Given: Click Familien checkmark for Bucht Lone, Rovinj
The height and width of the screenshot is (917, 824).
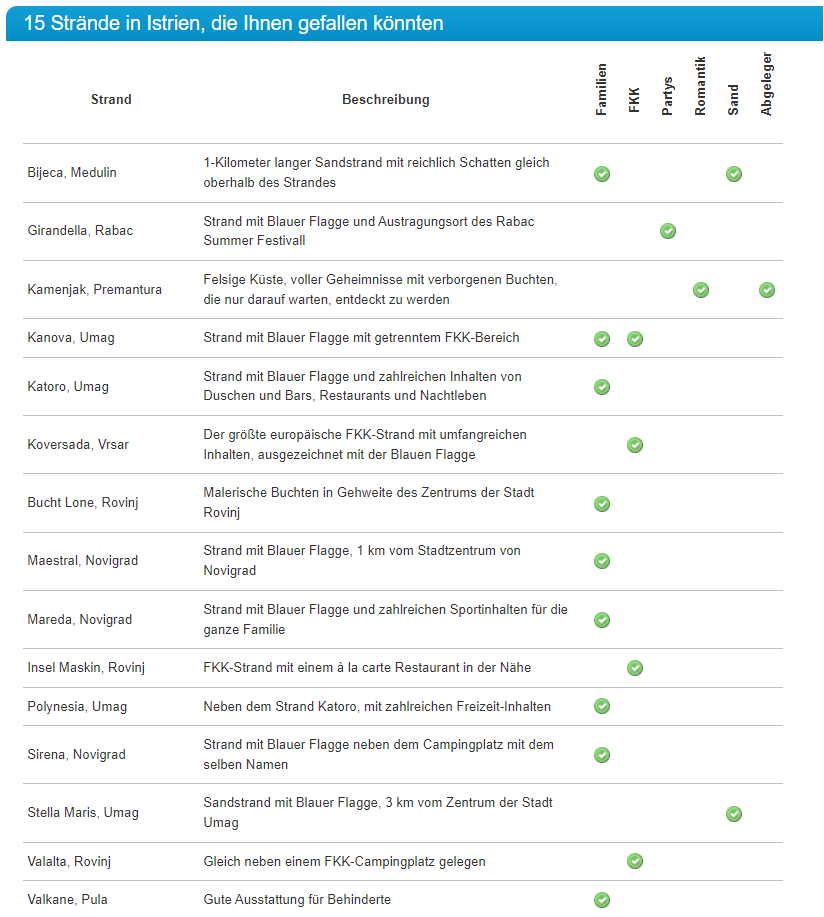Looking at the screenshot, I should click(x=602, y=504).
